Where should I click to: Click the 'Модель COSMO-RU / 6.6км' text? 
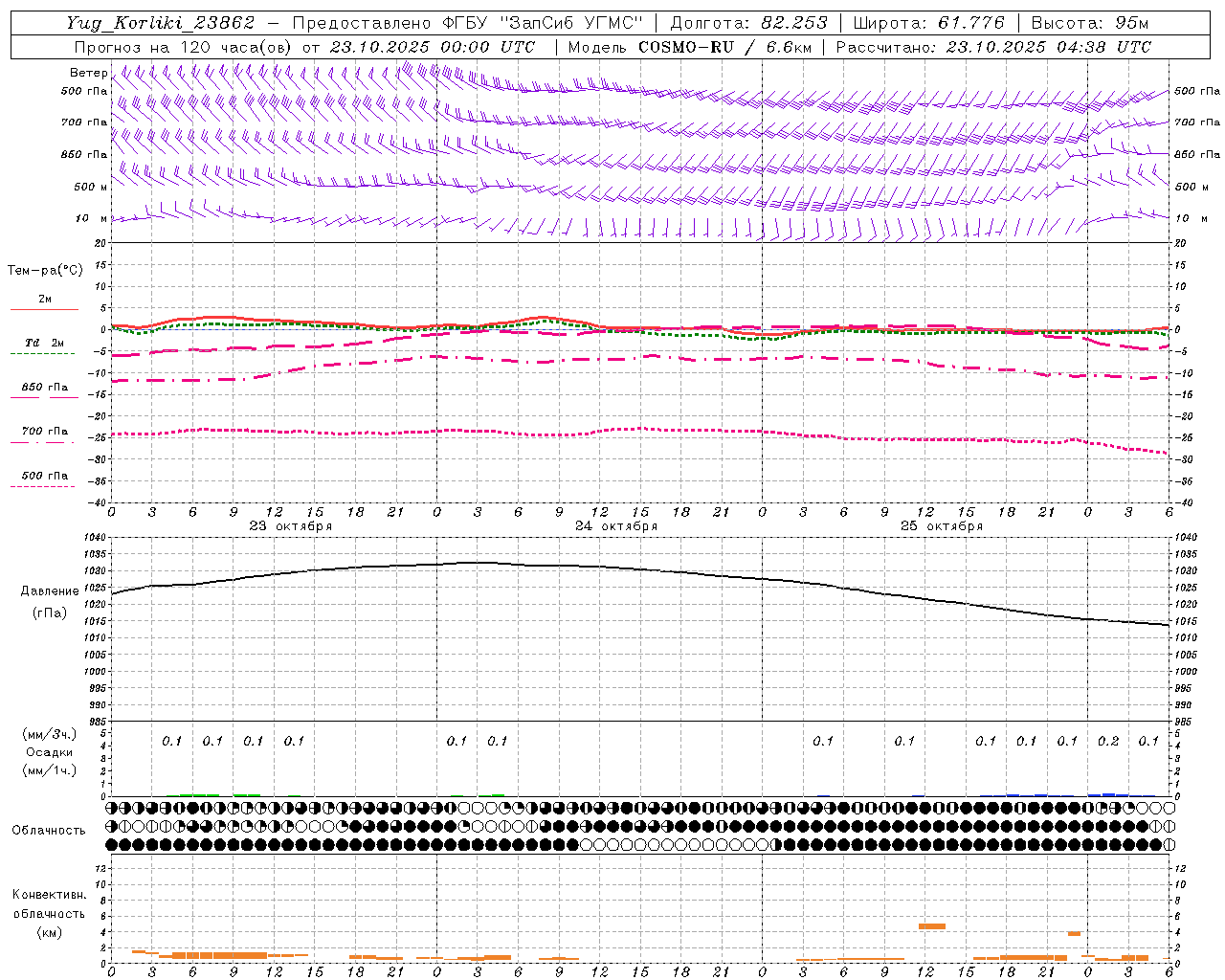pos(689,47)
